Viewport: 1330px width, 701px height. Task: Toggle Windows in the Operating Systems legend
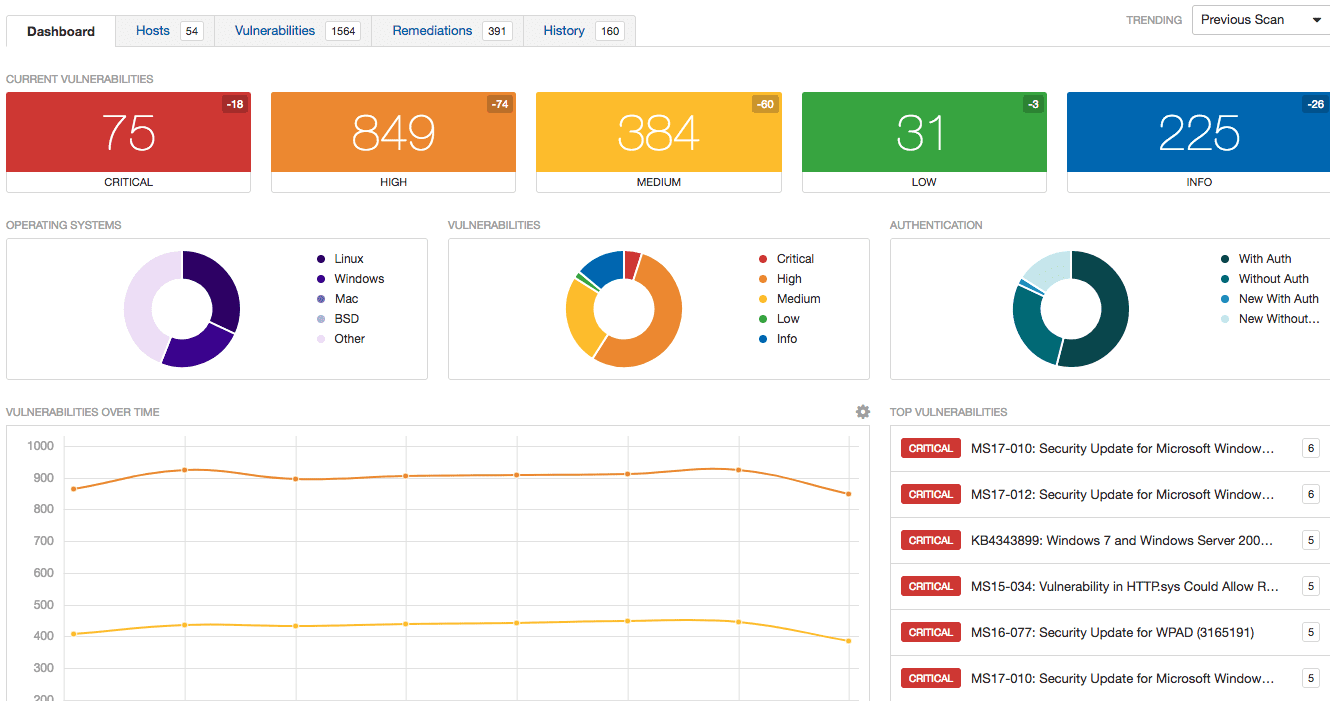tap(359, 278)
